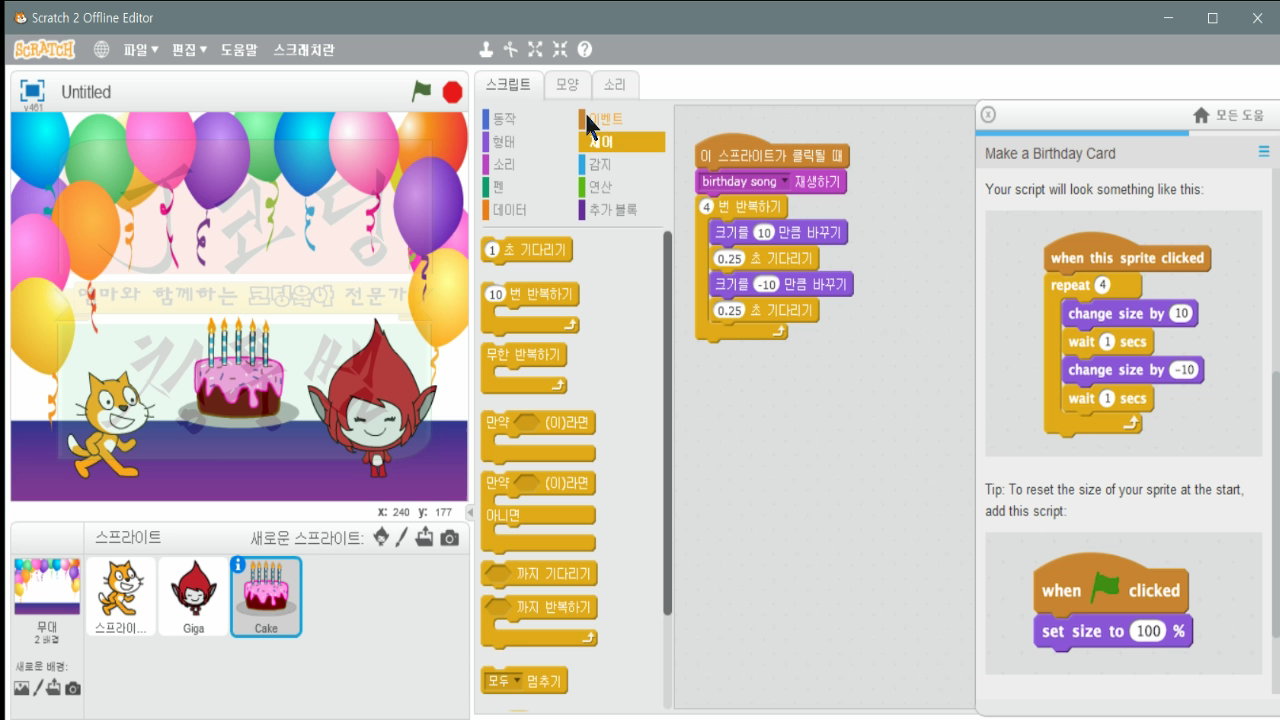Choose a new backdrop from the library

tap(21, 688)
